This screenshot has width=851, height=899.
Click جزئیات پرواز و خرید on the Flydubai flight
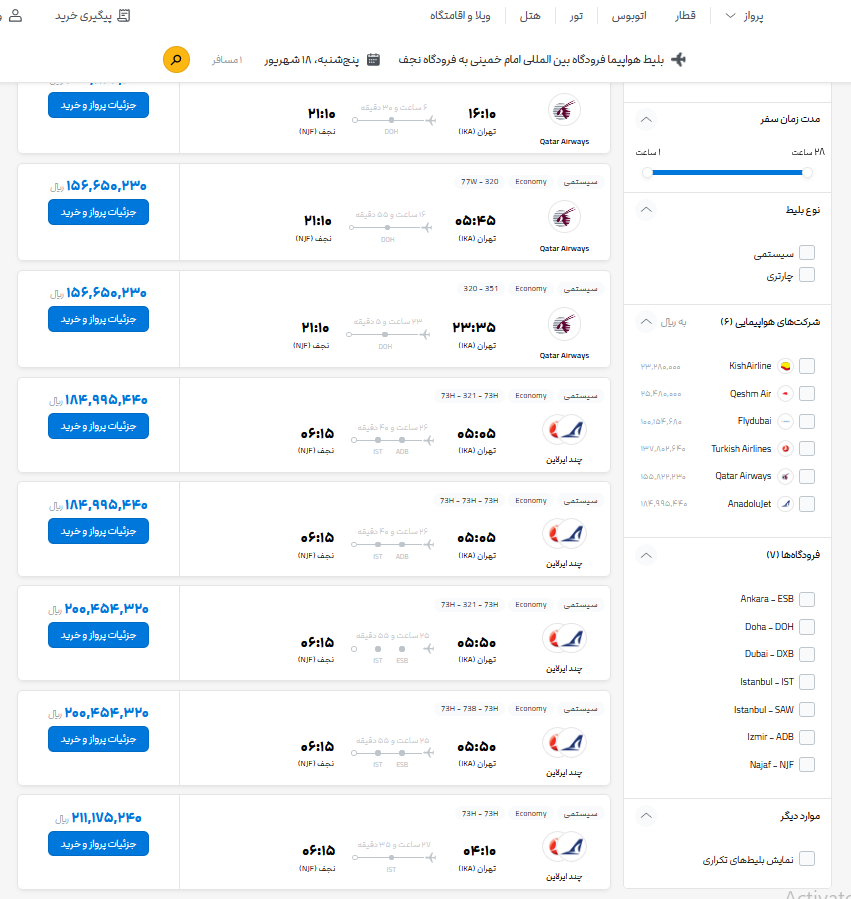(x=97, y=104)
